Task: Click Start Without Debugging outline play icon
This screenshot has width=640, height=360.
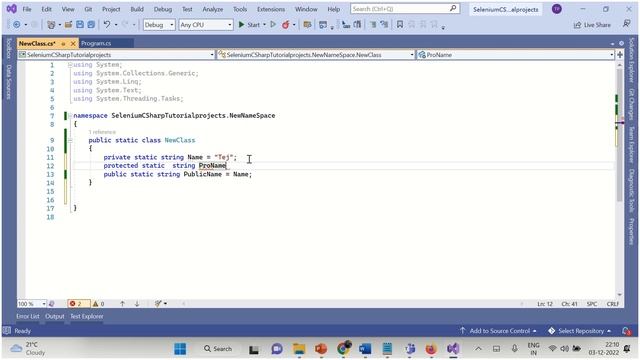Action: (273, 25)
